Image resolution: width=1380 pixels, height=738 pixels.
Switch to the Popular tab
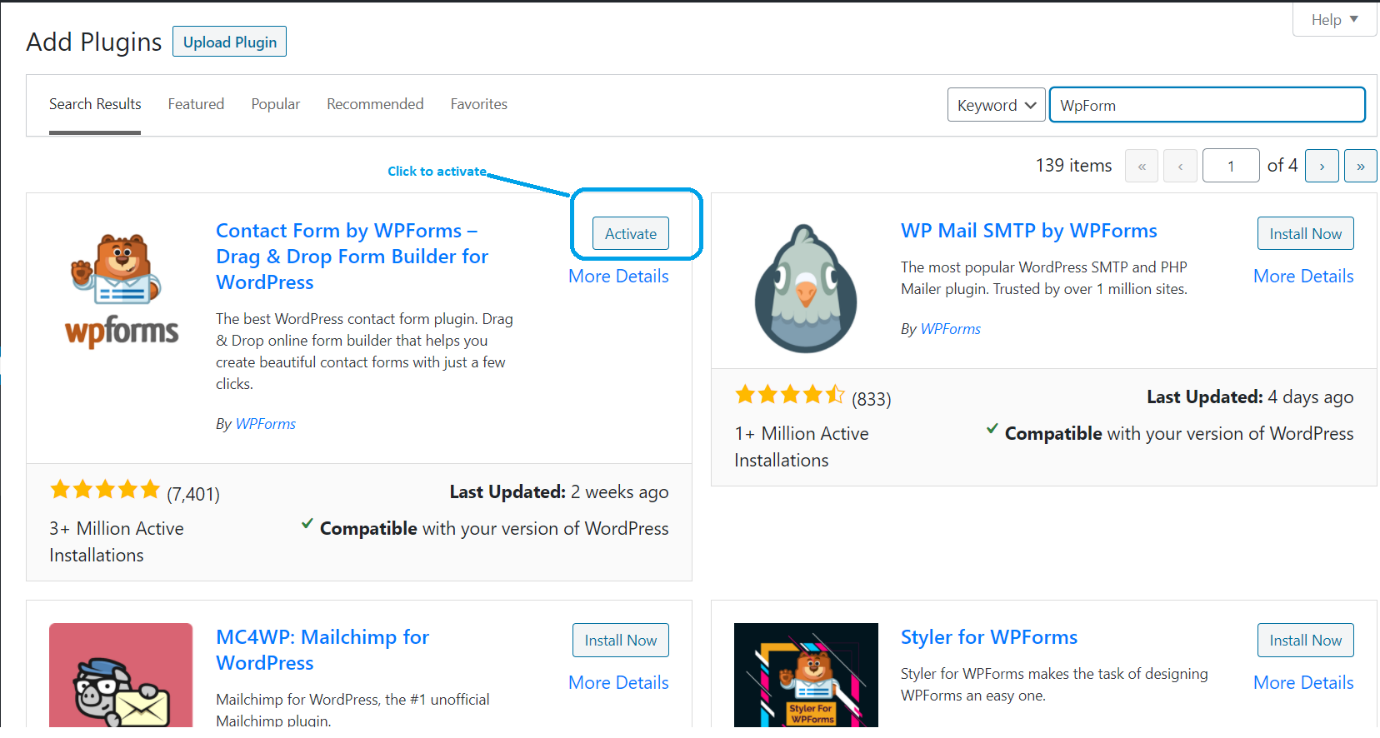(276, 104)
